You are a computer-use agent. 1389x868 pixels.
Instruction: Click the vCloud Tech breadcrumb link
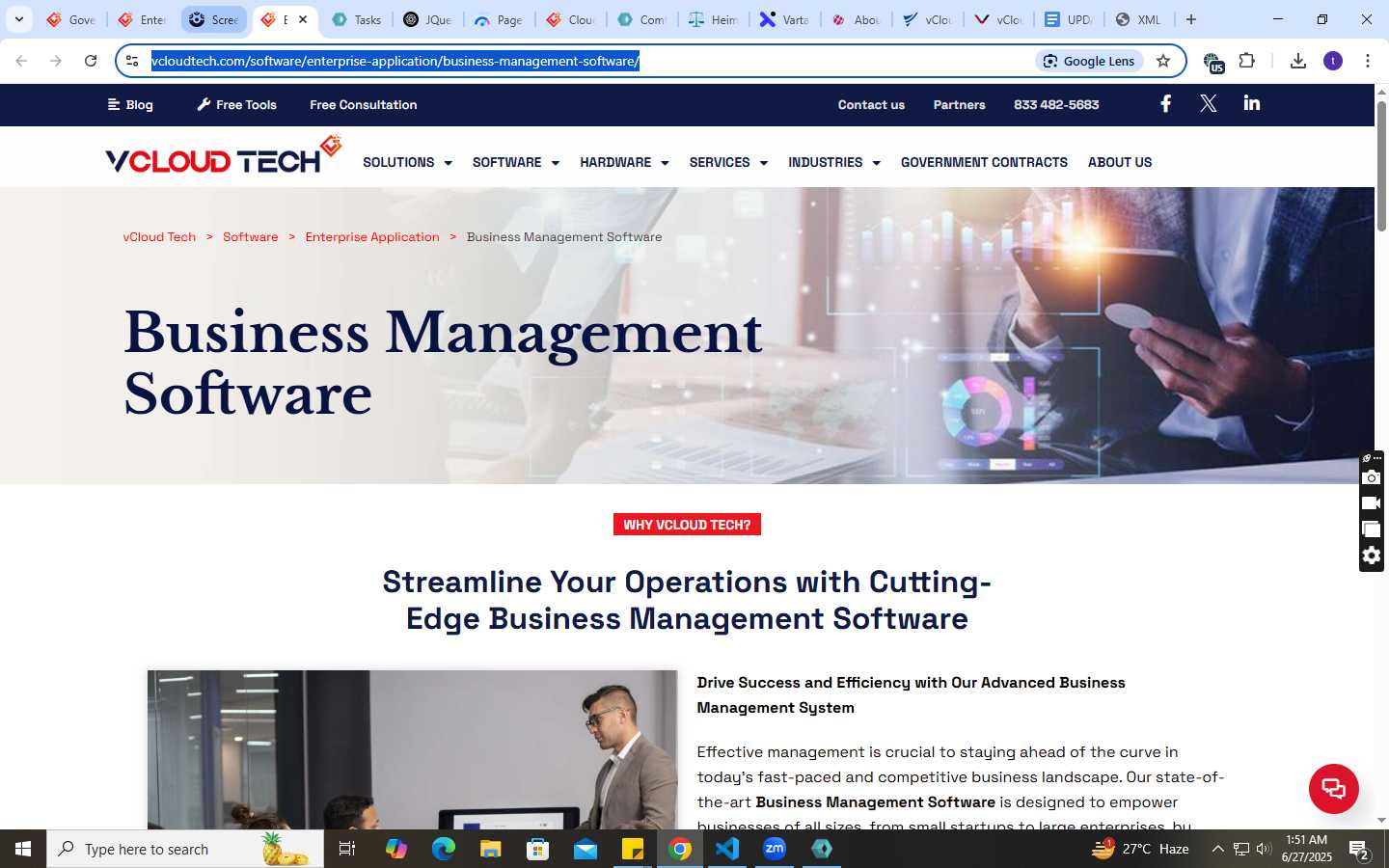(x=159, y=237)
